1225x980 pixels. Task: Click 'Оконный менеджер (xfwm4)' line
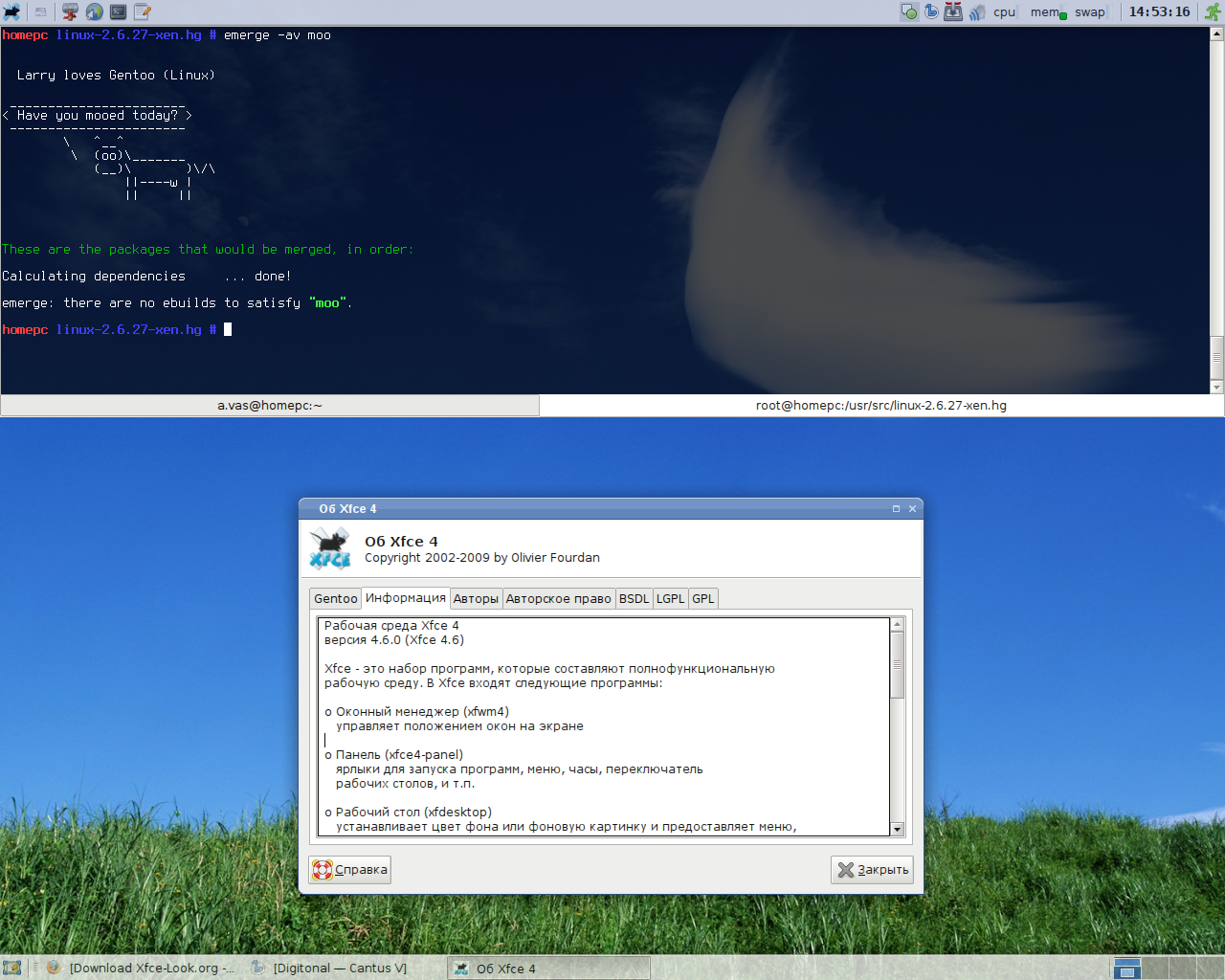[417, 712]
